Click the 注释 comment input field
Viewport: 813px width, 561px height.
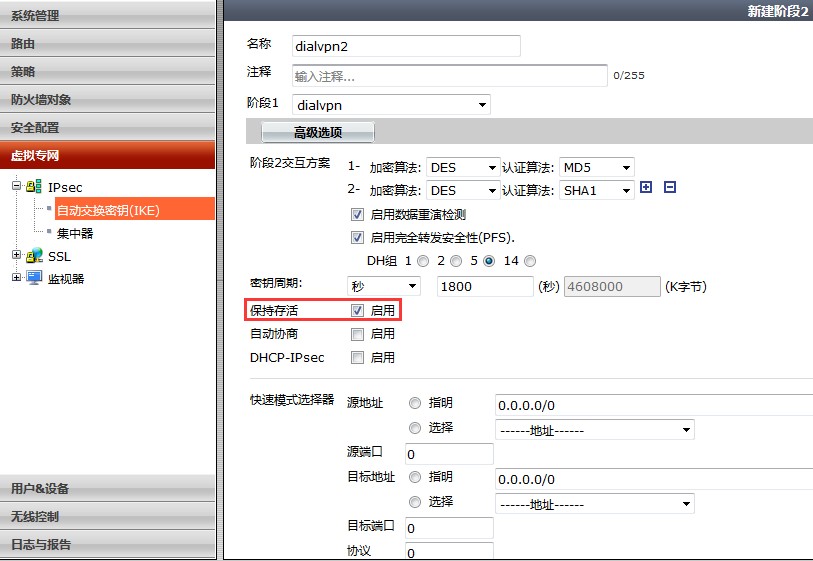click(449, 76)
